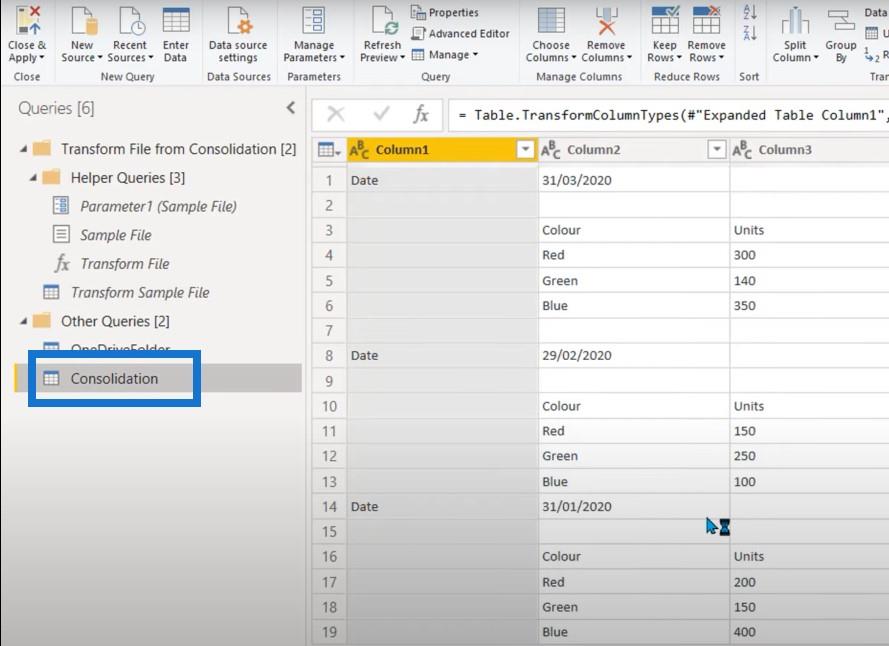The height and width of the screenshot is (646, 889).
Task: Open Data source settings
Action: tap(239, 20)
